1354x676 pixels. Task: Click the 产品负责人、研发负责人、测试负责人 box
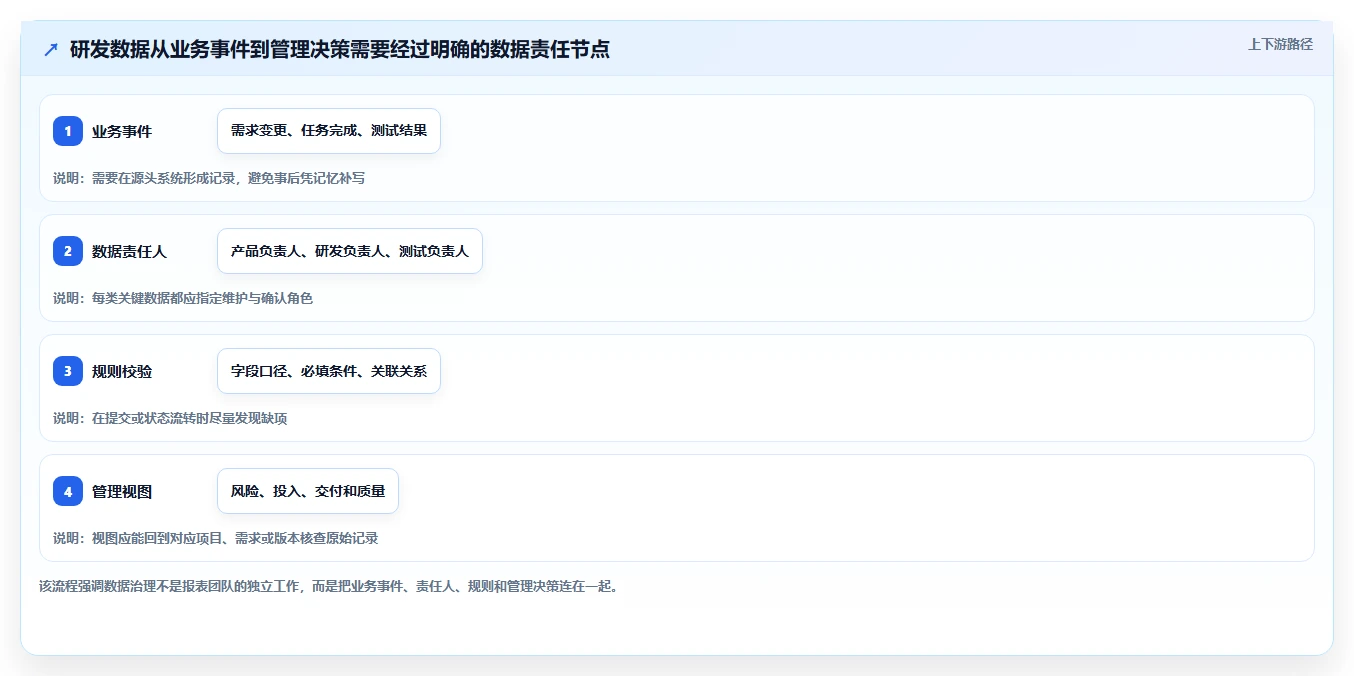pyautogui.click(x=350, y=251)
